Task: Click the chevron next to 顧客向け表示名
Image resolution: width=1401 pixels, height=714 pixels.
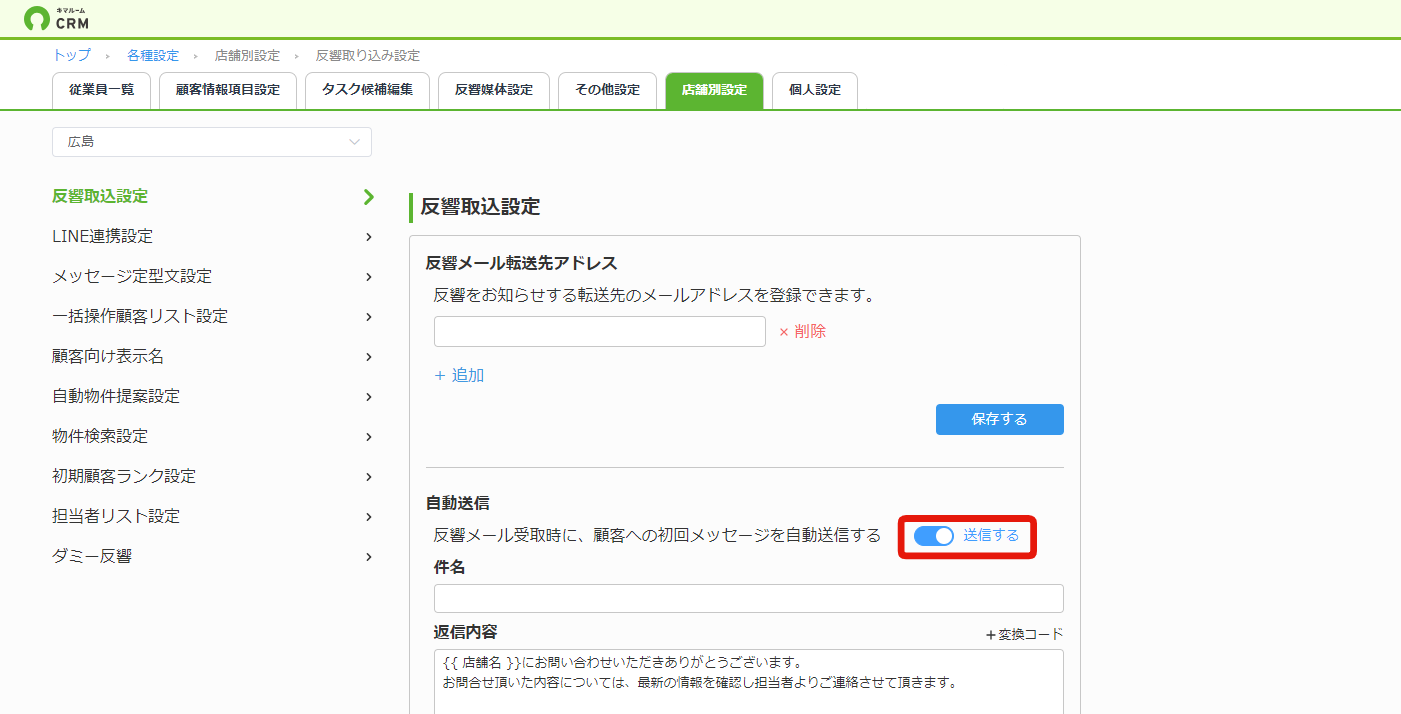Action: (x=369, y=357)
